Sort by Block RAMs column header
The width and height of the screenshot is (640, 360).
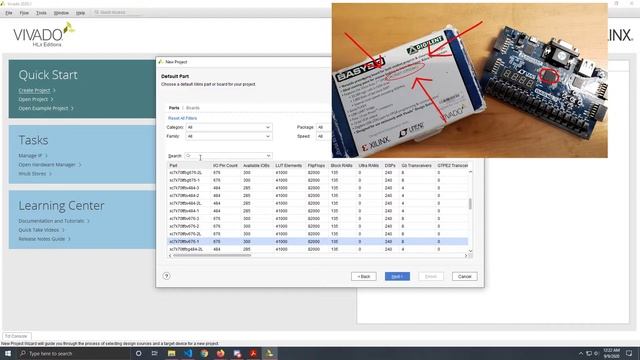(342, 165)
